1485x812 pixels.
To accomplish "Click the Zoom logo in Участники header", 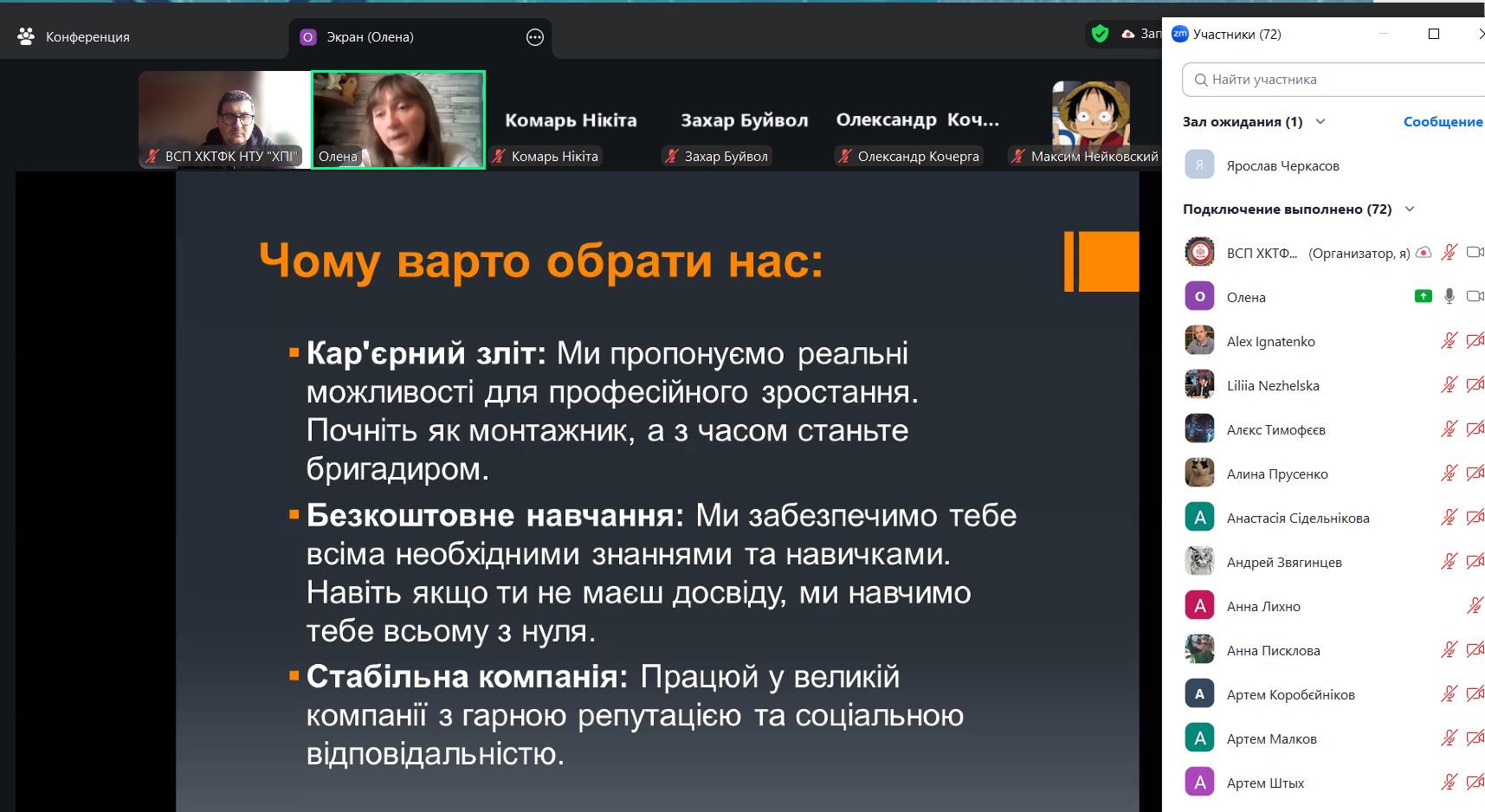I will tap(1179, 34).
